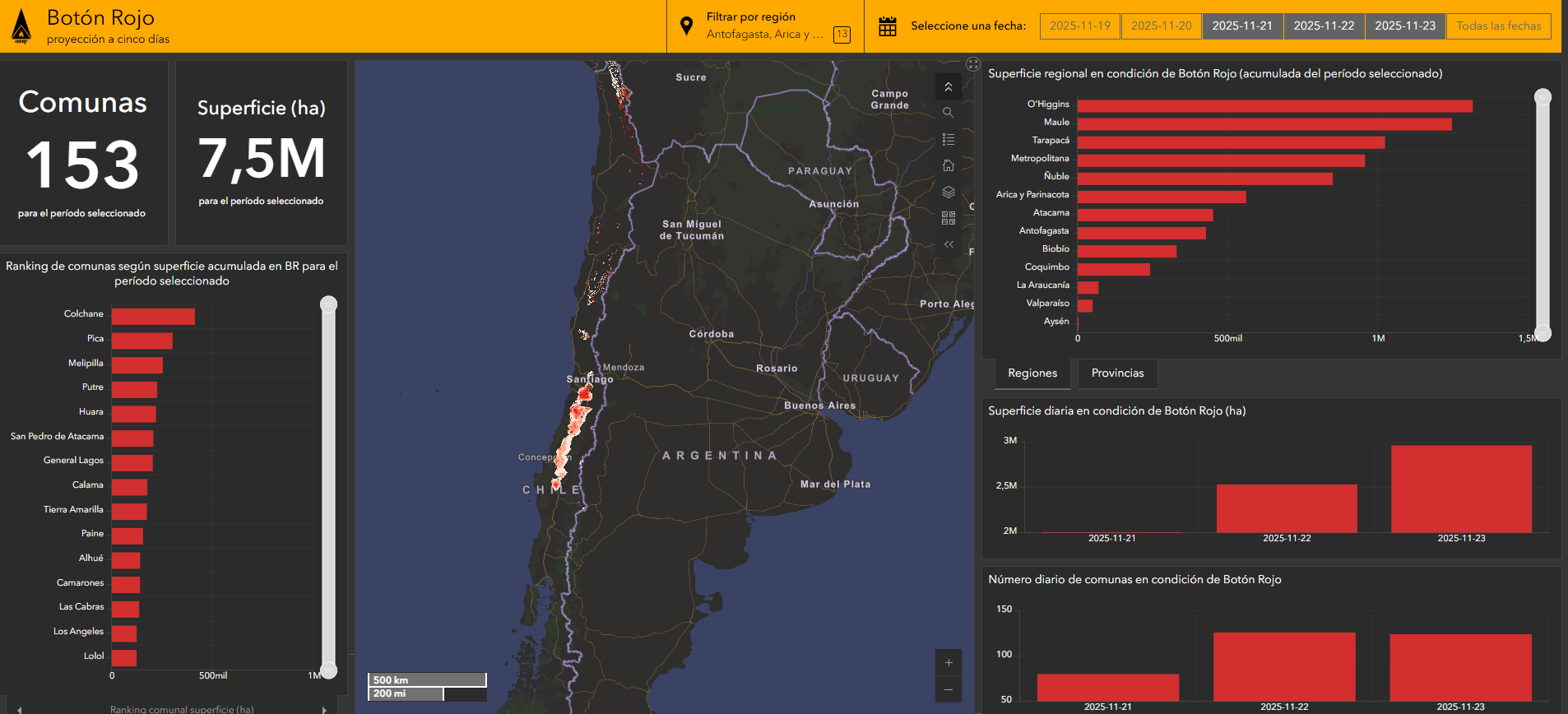Select date 2025-11-19

1080,26
